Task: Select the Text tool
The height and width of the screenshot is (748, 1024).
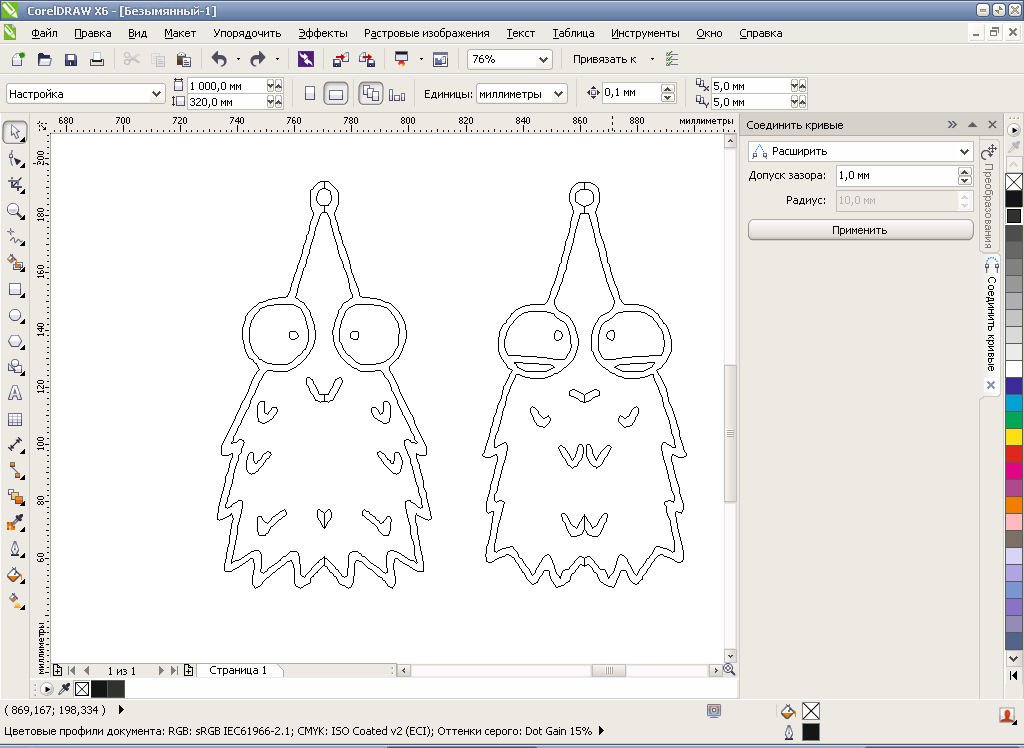Action: [x=15, y=393]
